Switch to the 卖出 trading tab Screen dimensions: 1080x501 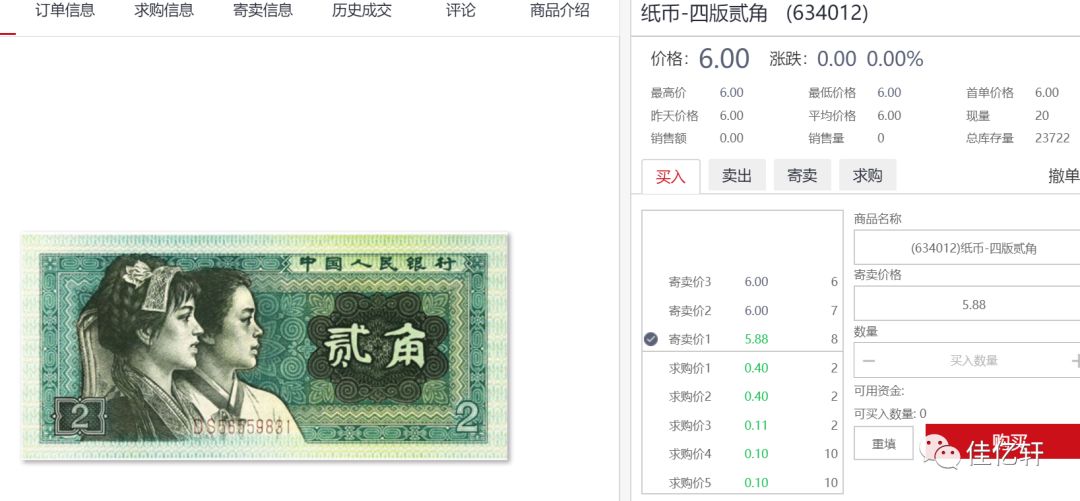737,175
